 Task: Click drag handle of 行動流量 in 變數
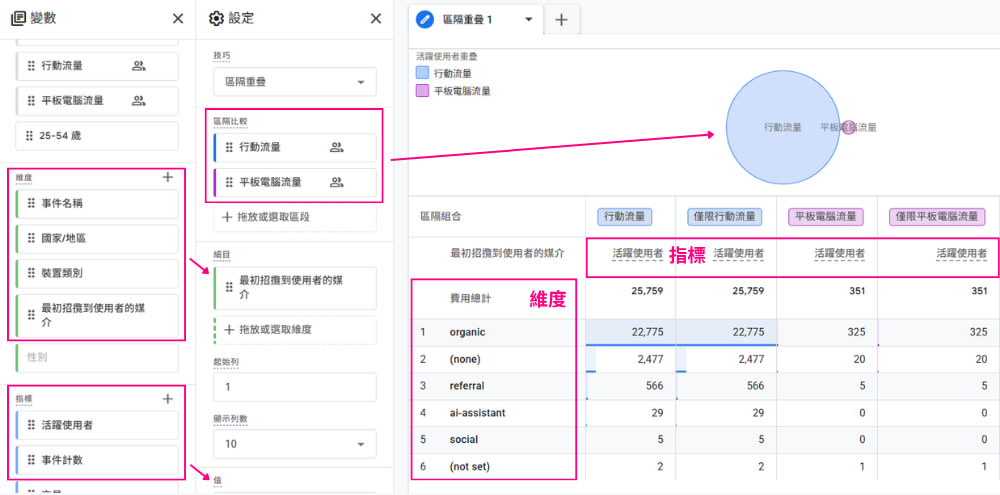tap(31, 66)
